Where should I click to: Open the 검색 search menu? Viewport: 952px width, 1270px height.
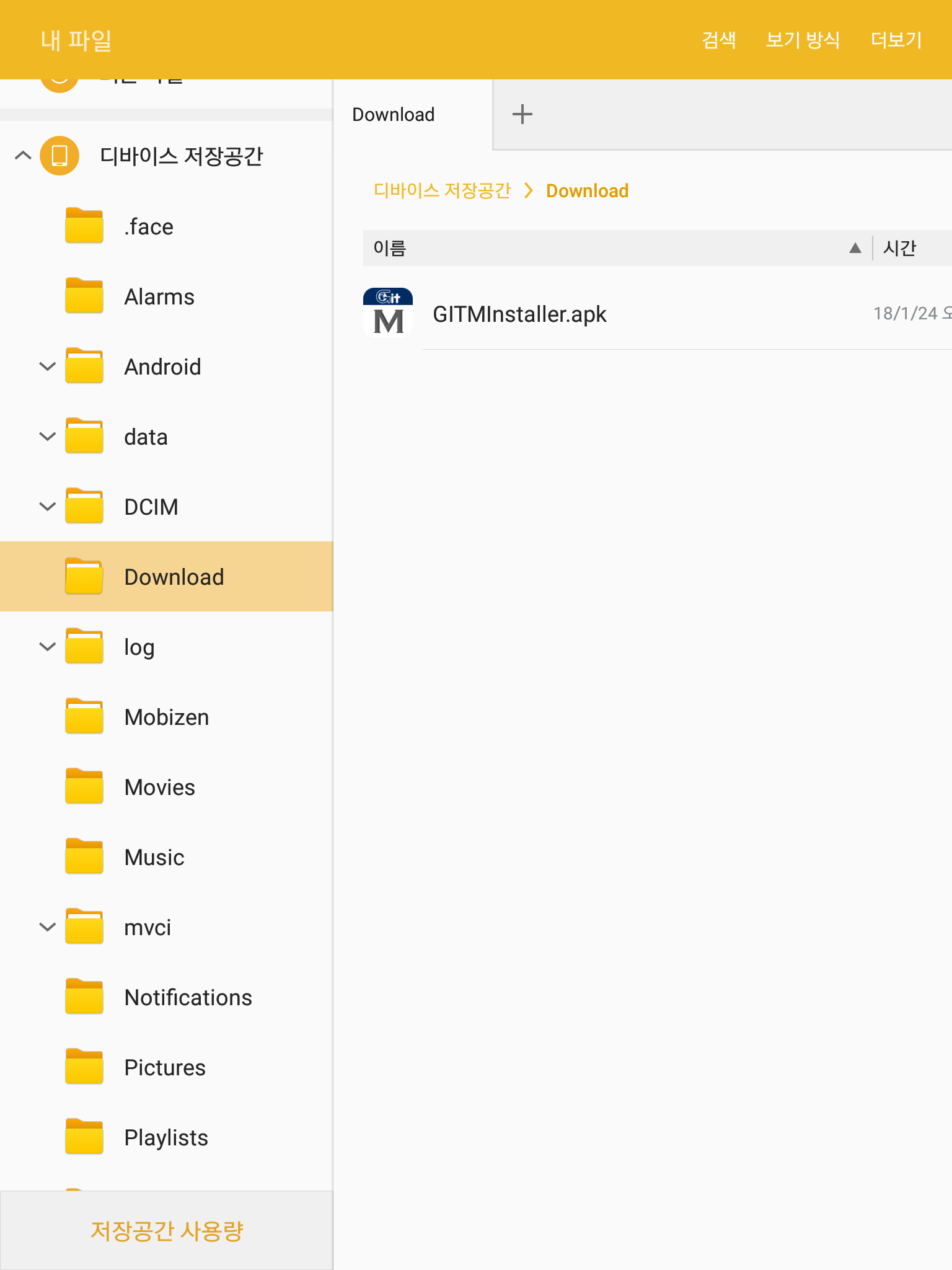coord(719,40)
